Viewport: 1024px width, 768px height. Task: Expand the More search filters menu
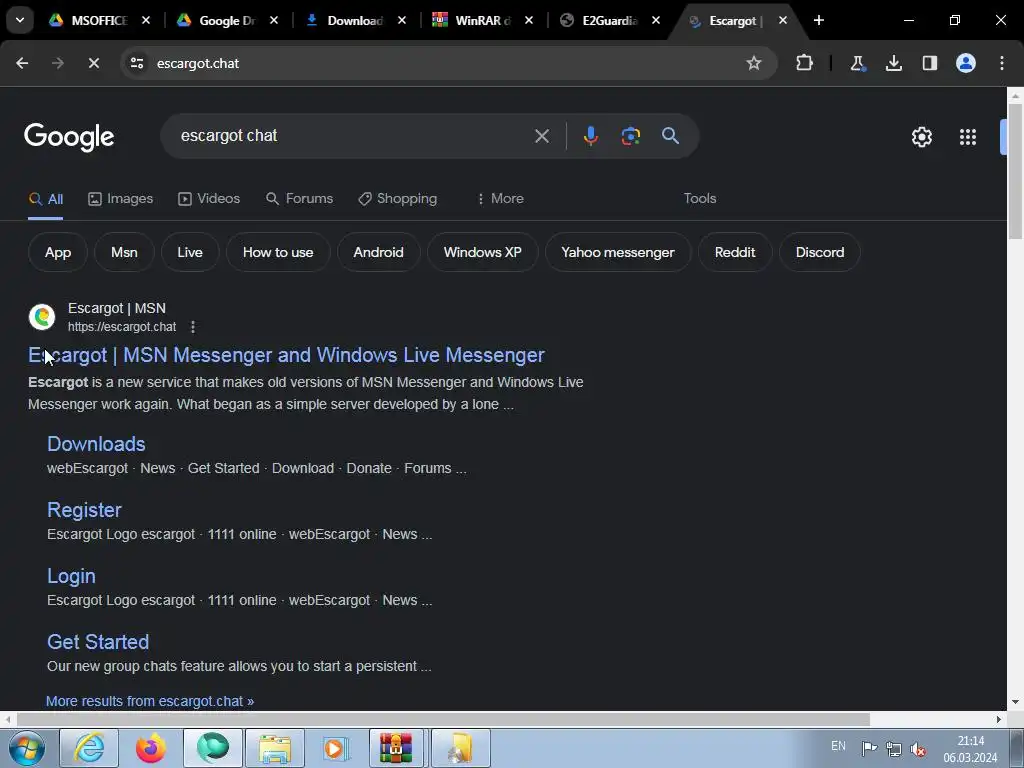[x=500, y=199]
